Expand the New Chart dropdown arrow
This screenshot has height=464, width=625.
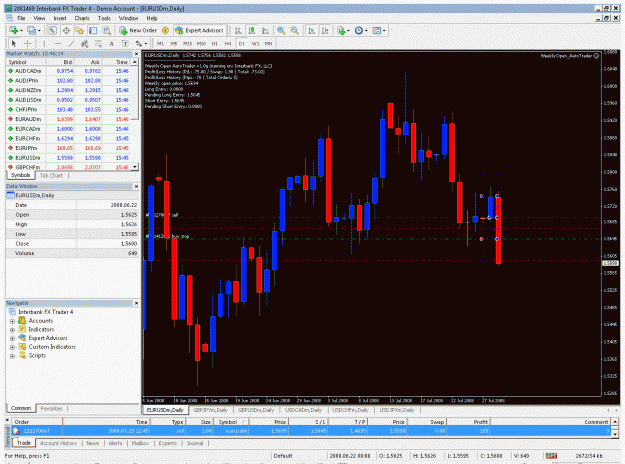tap(21, 31)
